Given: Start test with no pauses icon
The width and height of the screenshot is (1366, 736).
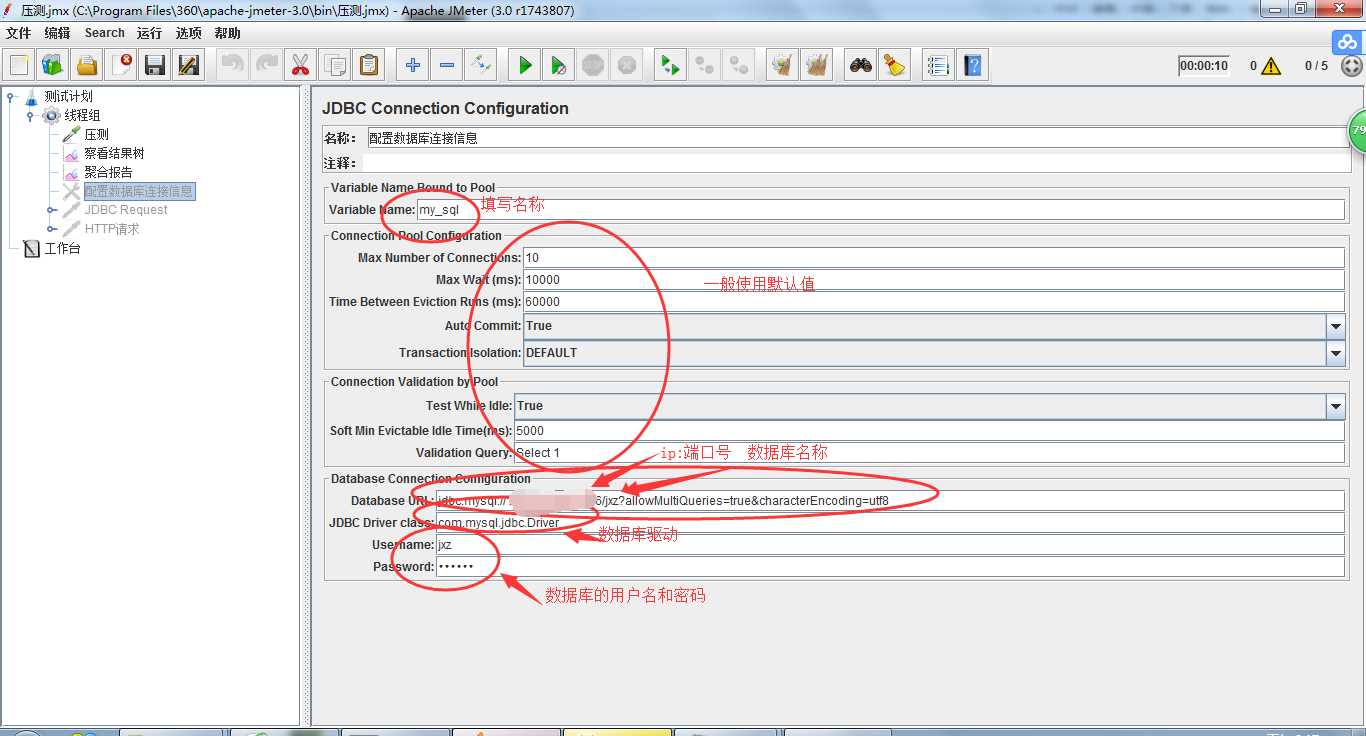Looking at the screenshot, I should [x=559, y=66].
